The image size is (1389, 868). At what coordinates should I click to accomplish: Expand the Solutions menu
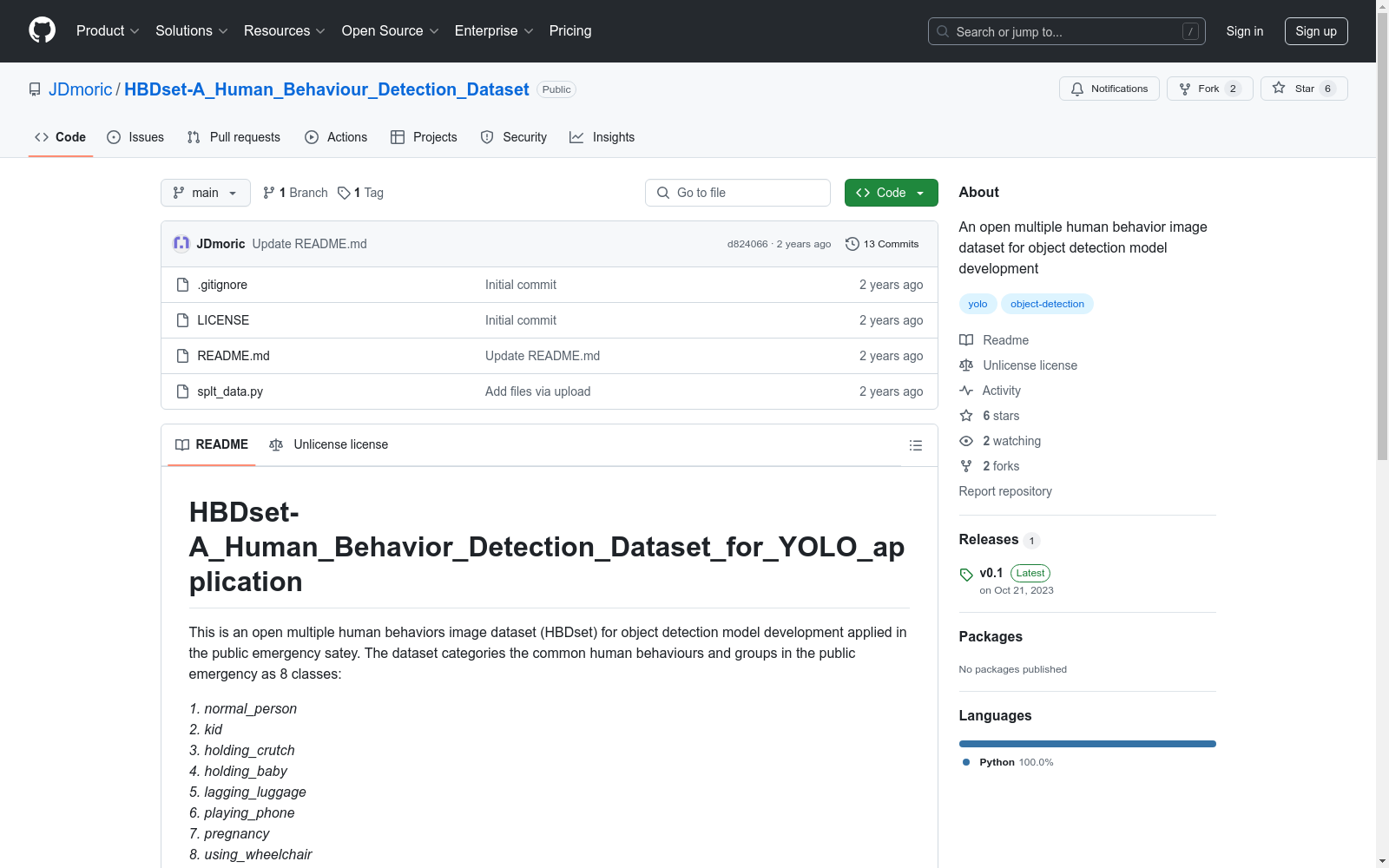point(192,31)
